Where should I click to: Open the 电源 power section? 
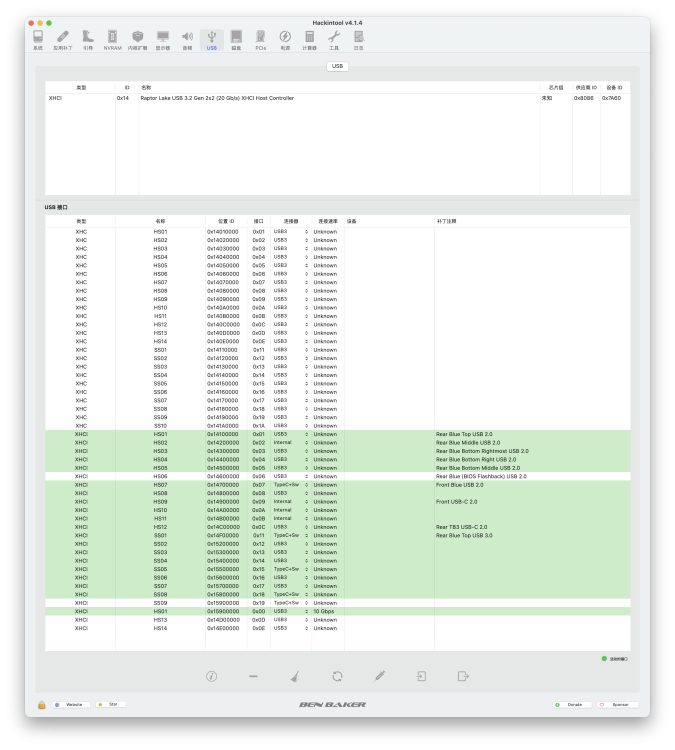pos(285,40)
